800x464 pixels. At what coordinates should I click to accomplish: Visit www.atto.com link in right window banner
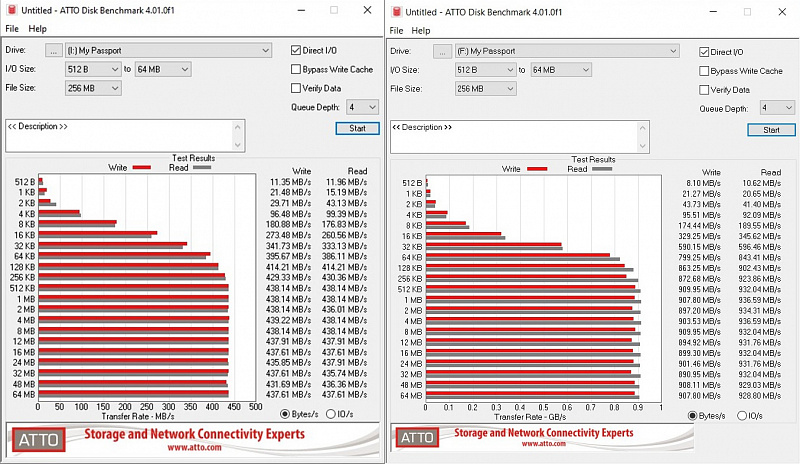click(543, 444)
